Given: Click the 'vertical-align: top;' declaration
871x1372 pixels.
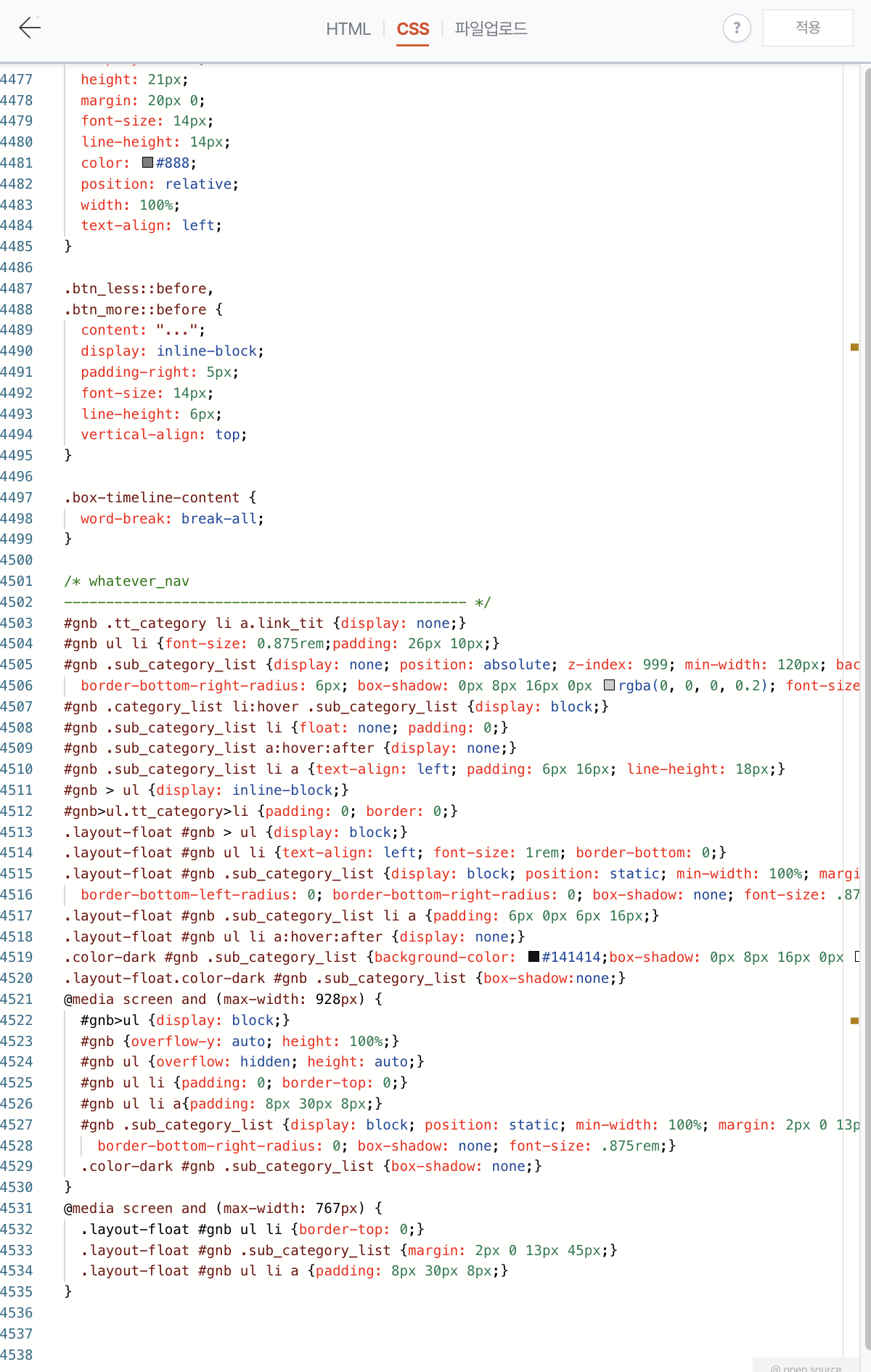Looking at the screenshot, I should [164, 434].
